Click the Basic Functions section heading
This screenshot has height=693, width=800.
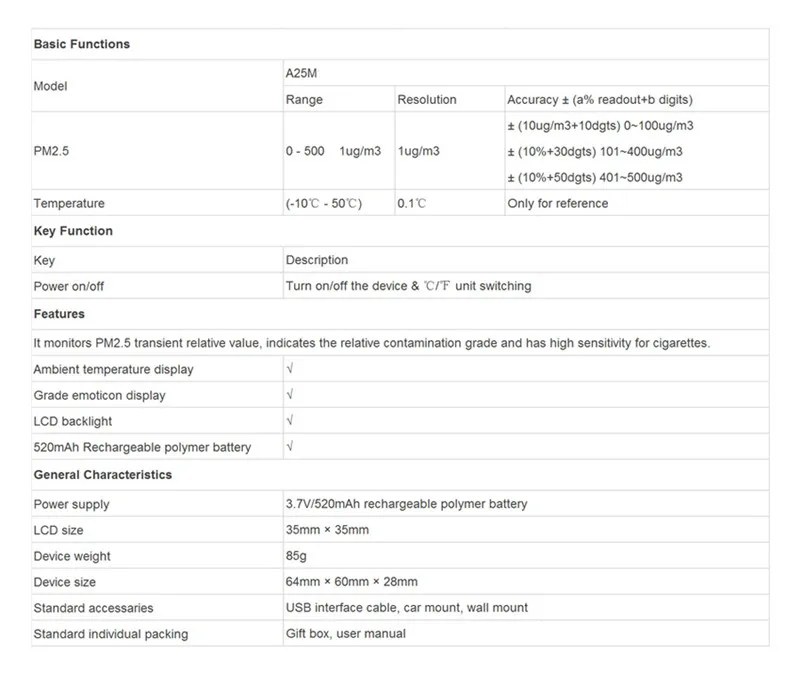click(x=82, y=44)
